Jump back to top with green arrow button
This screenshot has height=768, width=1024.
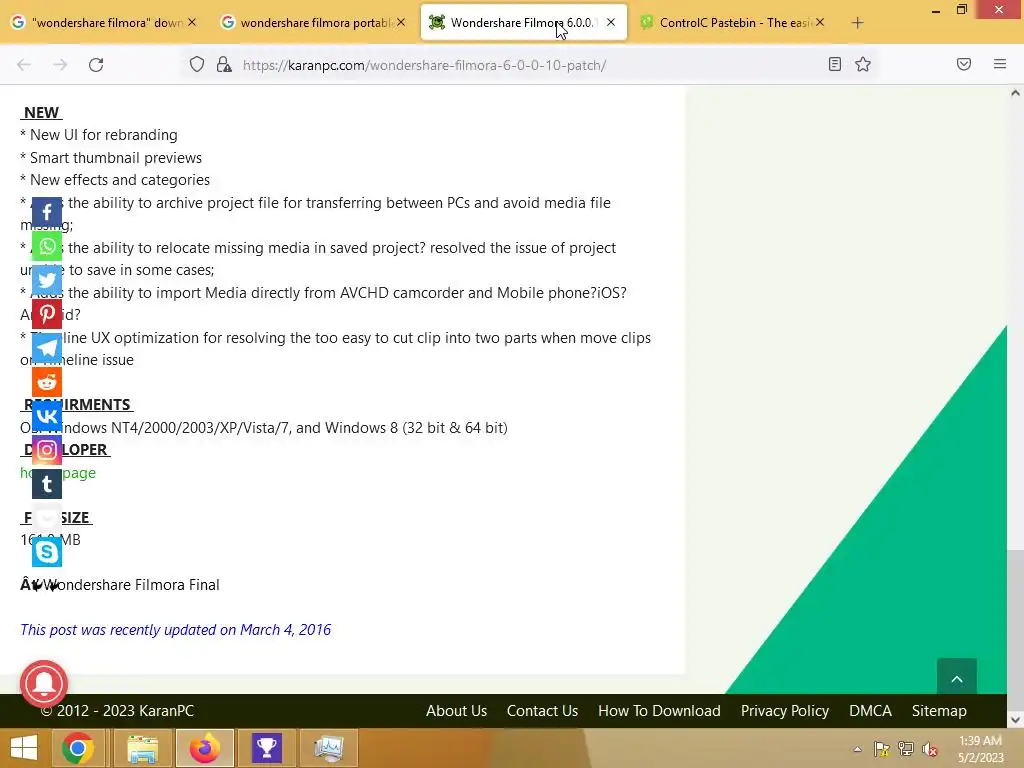pyautogui.click(x=957, y=679)
